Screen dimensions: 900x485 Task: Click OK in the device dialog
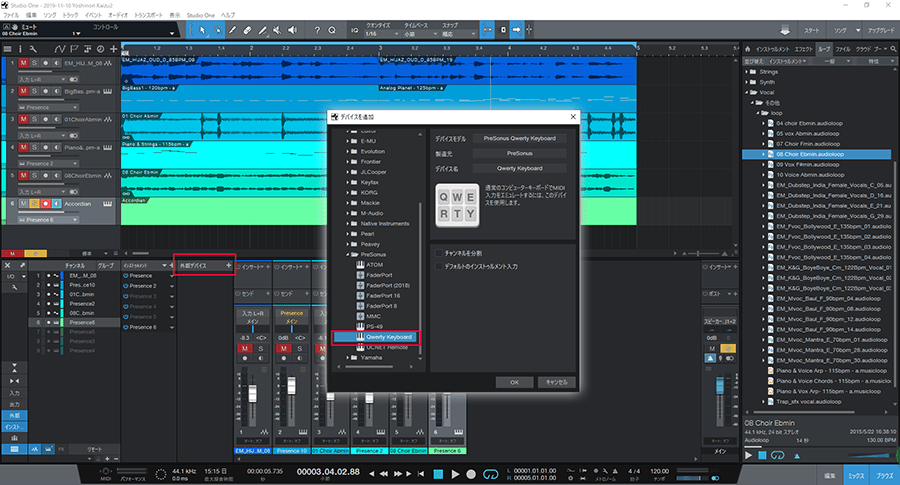[514, 381]
